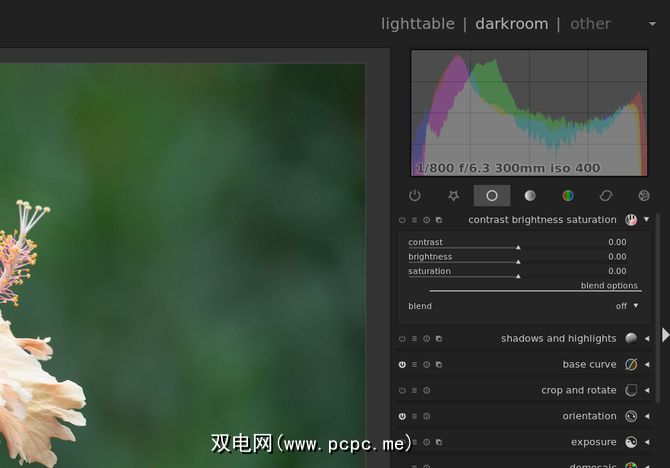This screenshot has height=468, width=670.
Task: Create new instance of exposure module
Action: click(x=439, y=442)
